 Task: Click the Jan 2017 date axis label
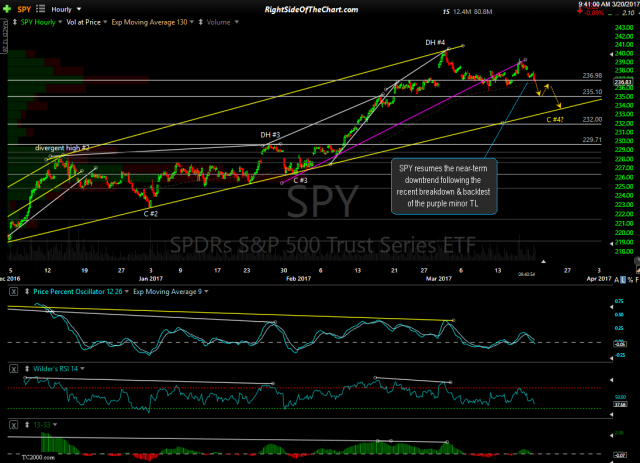click(151, 278)
